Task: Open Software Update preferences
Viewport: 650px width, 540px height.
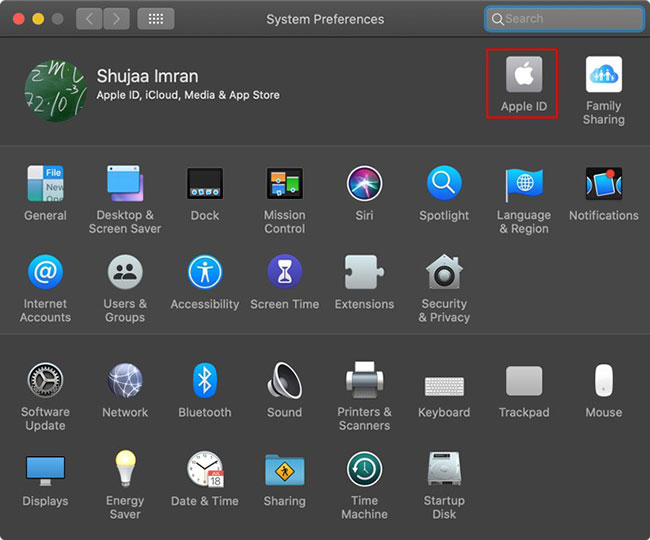Action: pyautogui.click(x=45, y=381)
